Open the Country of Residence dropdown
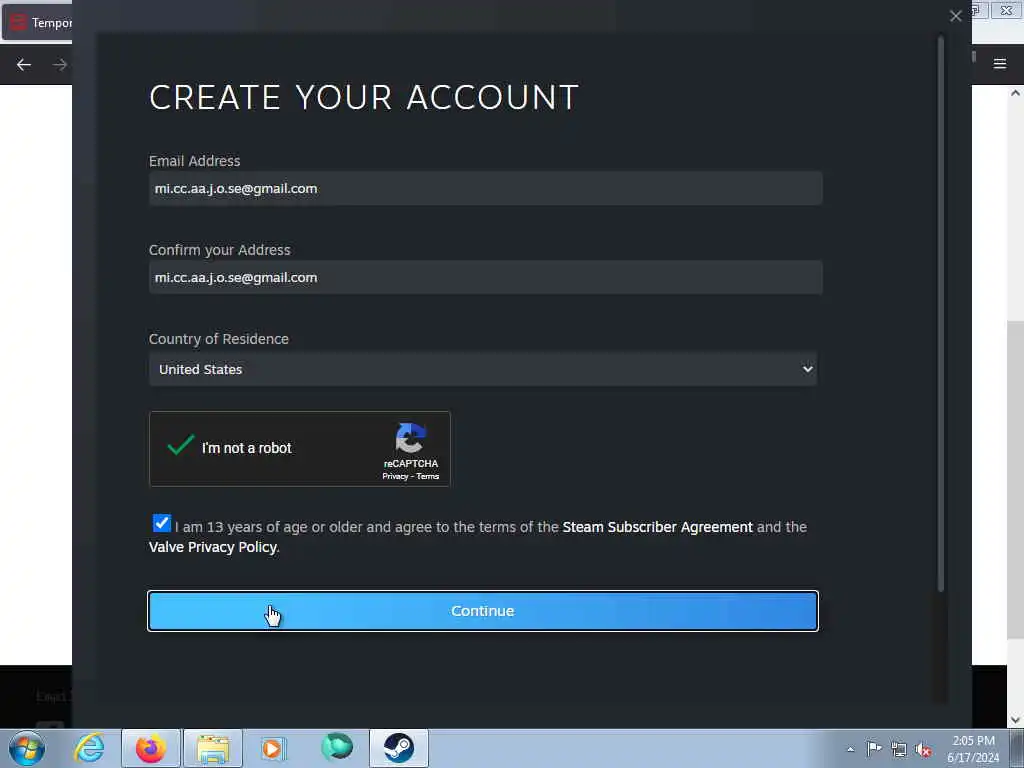The image size is (1024, 768). click(x=483, y=369)
